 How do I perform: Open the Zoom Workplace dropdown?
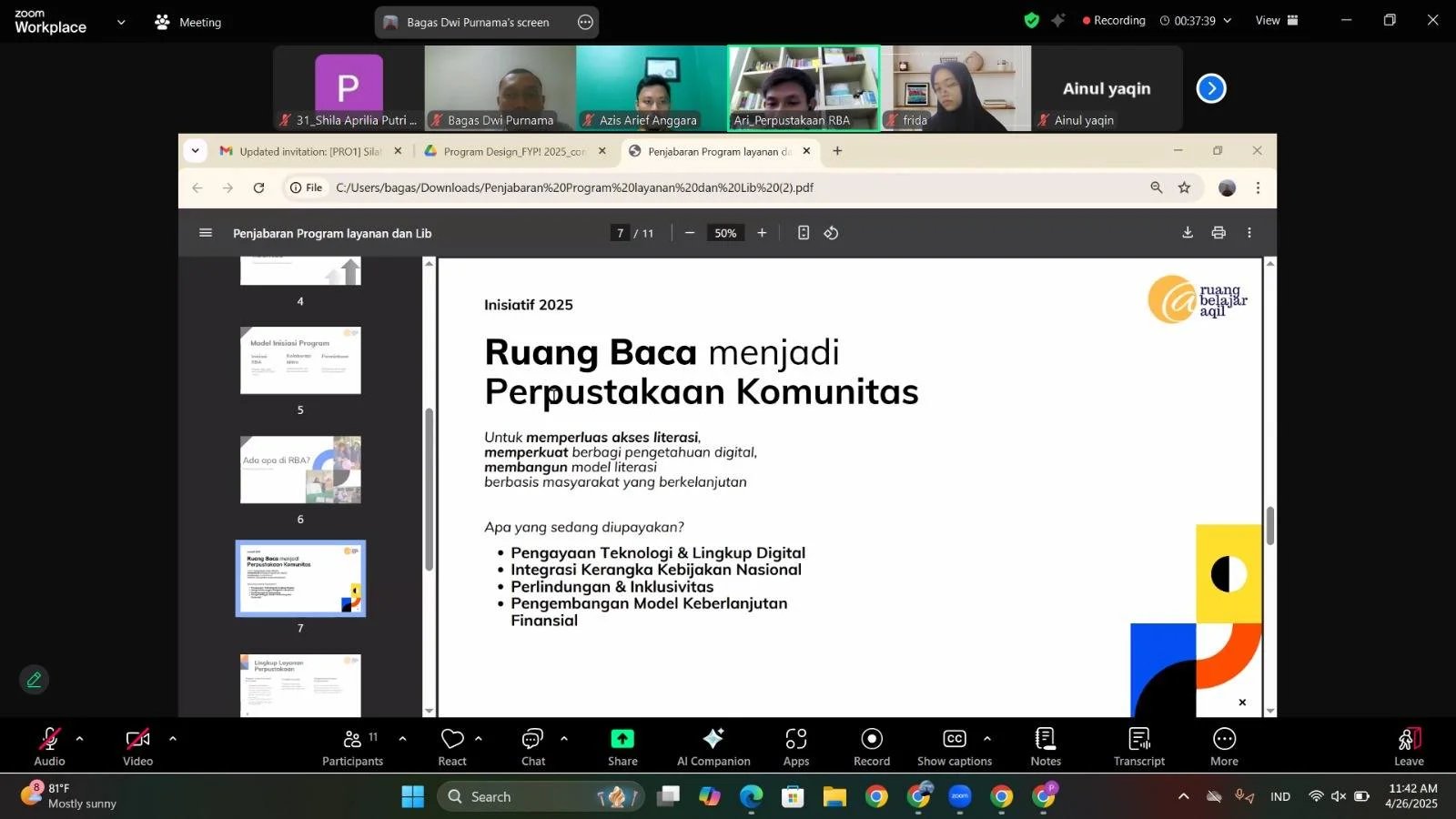click(x=121, y=22)
